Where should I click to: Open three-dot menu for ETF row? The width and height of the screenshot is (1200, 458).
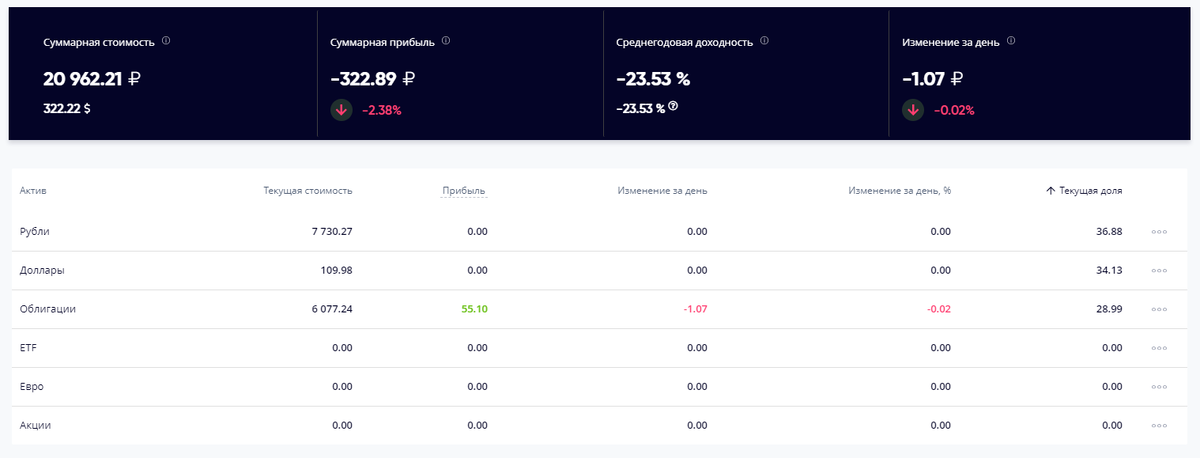(x=1159, y=348)
